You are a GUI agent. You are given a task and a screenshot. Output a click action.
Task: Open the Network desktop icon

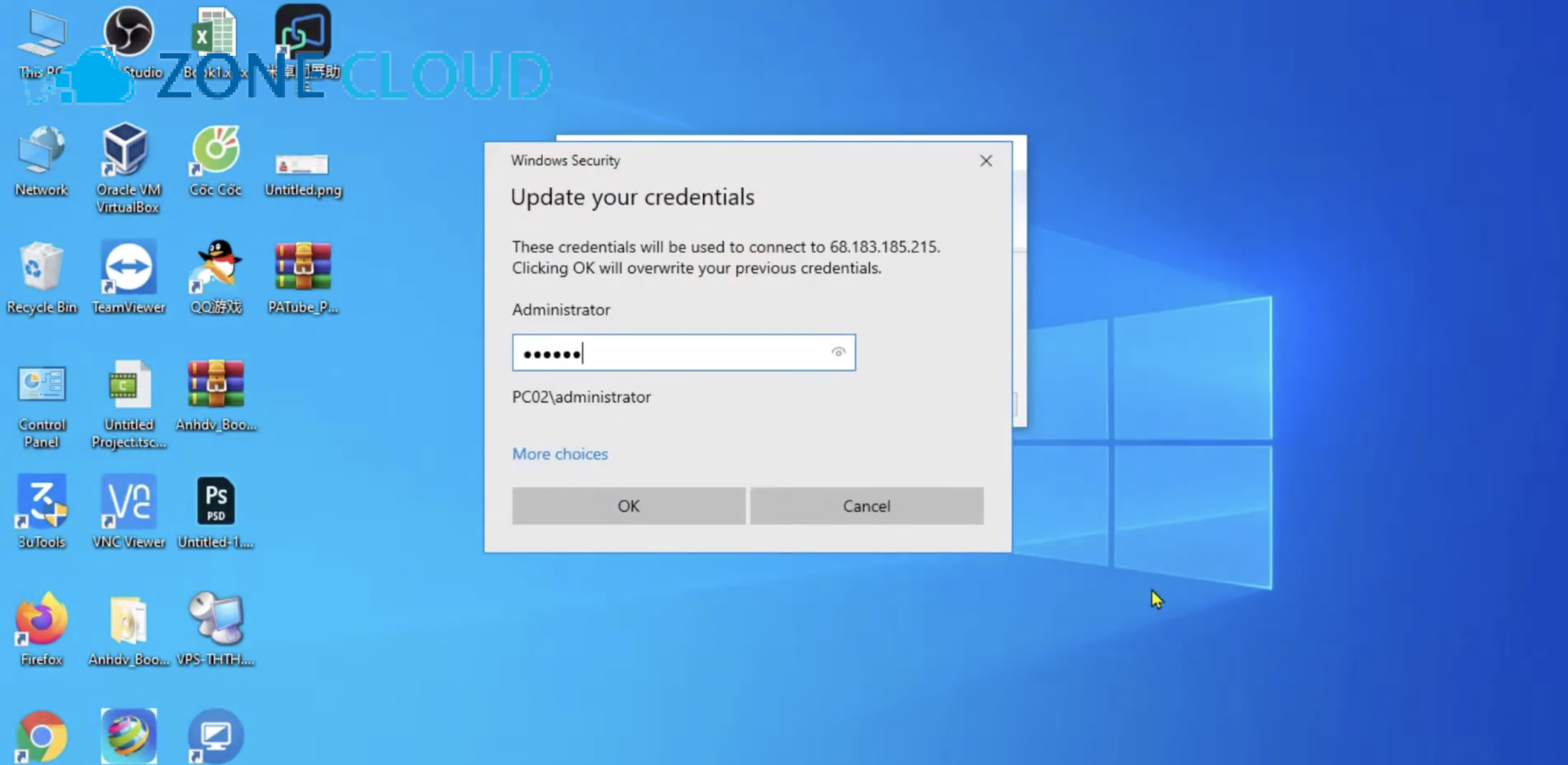pyautogui.click(x=41, y=160)
